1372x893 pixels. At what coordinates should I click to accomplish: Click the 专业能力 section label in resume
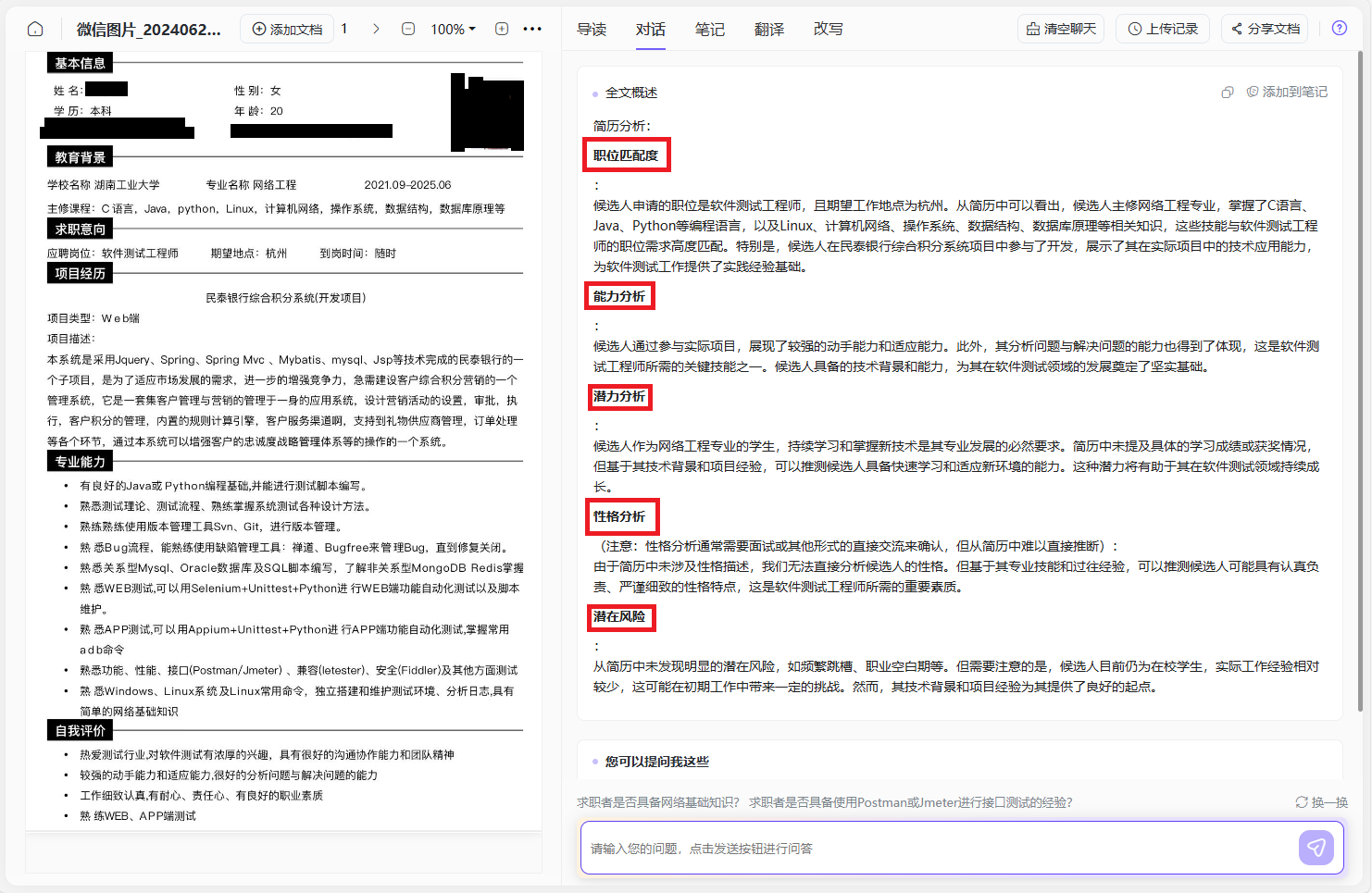[80, 461]
